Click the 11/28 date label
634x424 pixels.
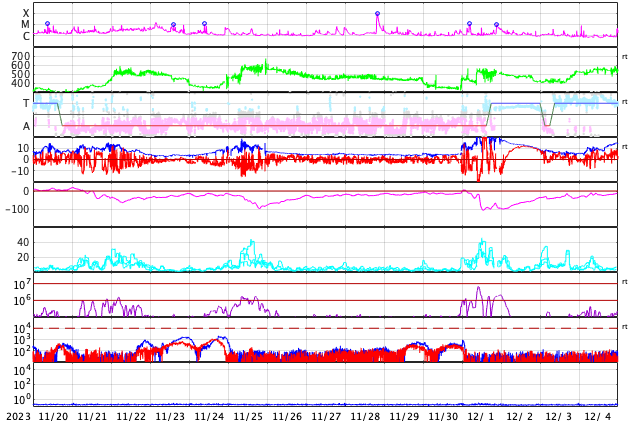click(365, 416)
